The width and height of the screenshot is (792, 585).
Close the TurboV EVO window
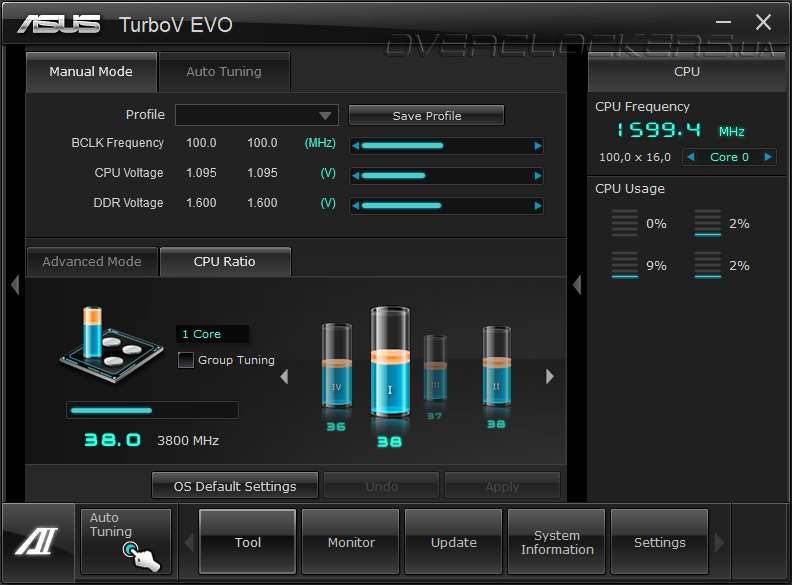pyautogui.click(x=763, y=22)
